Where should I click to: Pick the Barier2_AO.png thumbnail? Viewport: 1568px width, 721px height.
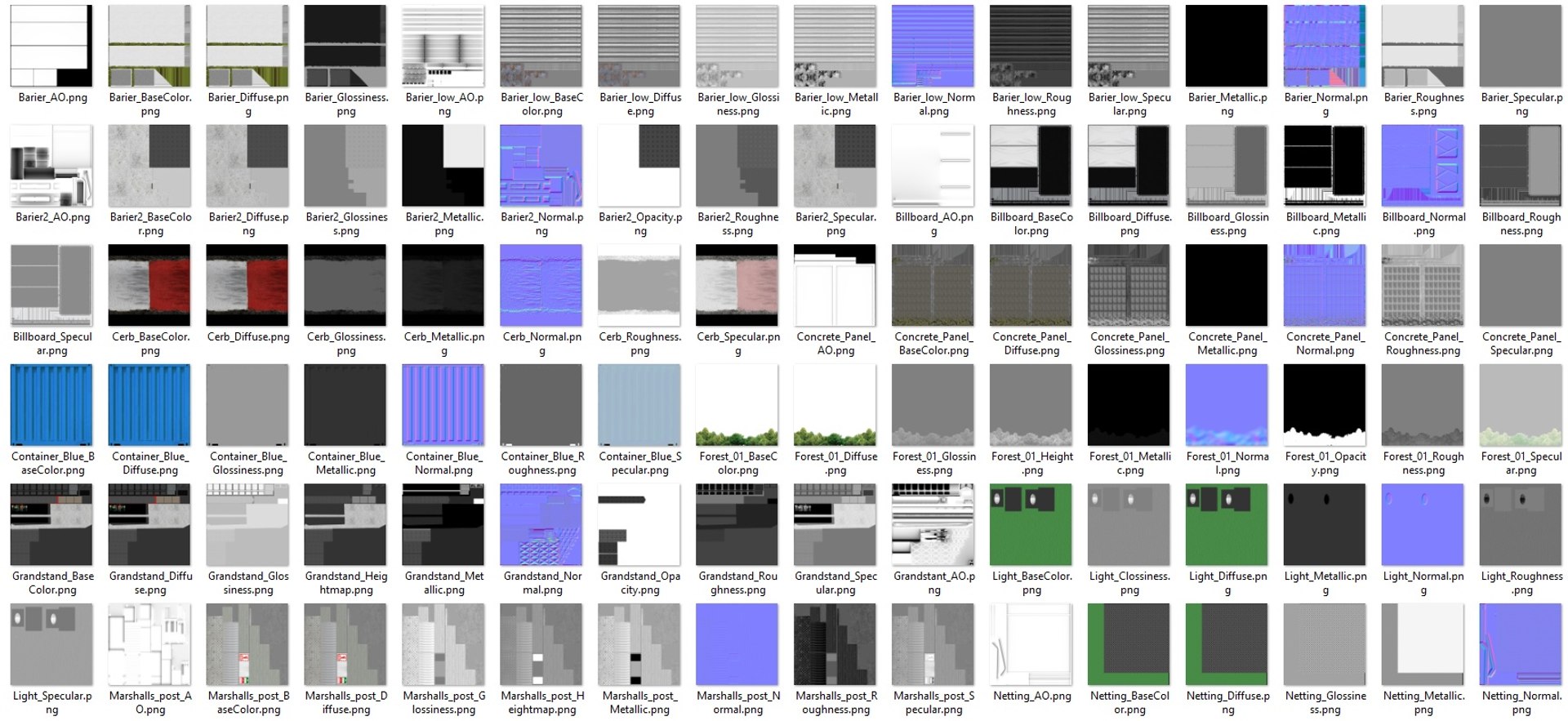coord(51,166)
